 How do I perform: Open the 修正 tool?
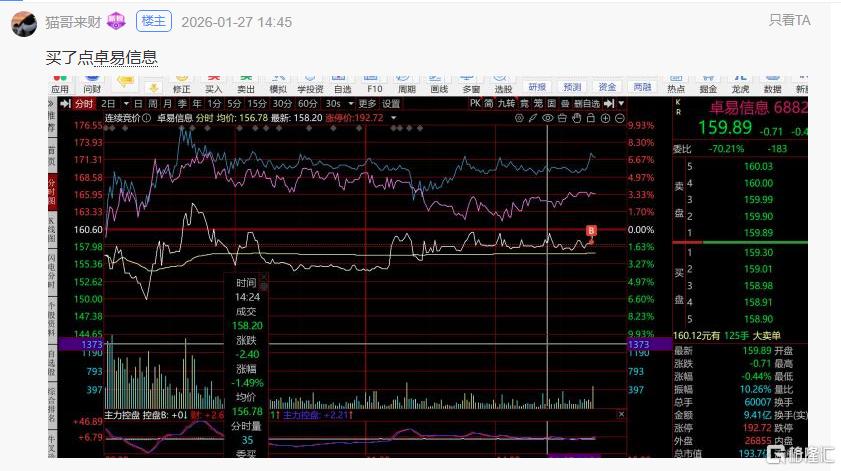coord(181,85)
